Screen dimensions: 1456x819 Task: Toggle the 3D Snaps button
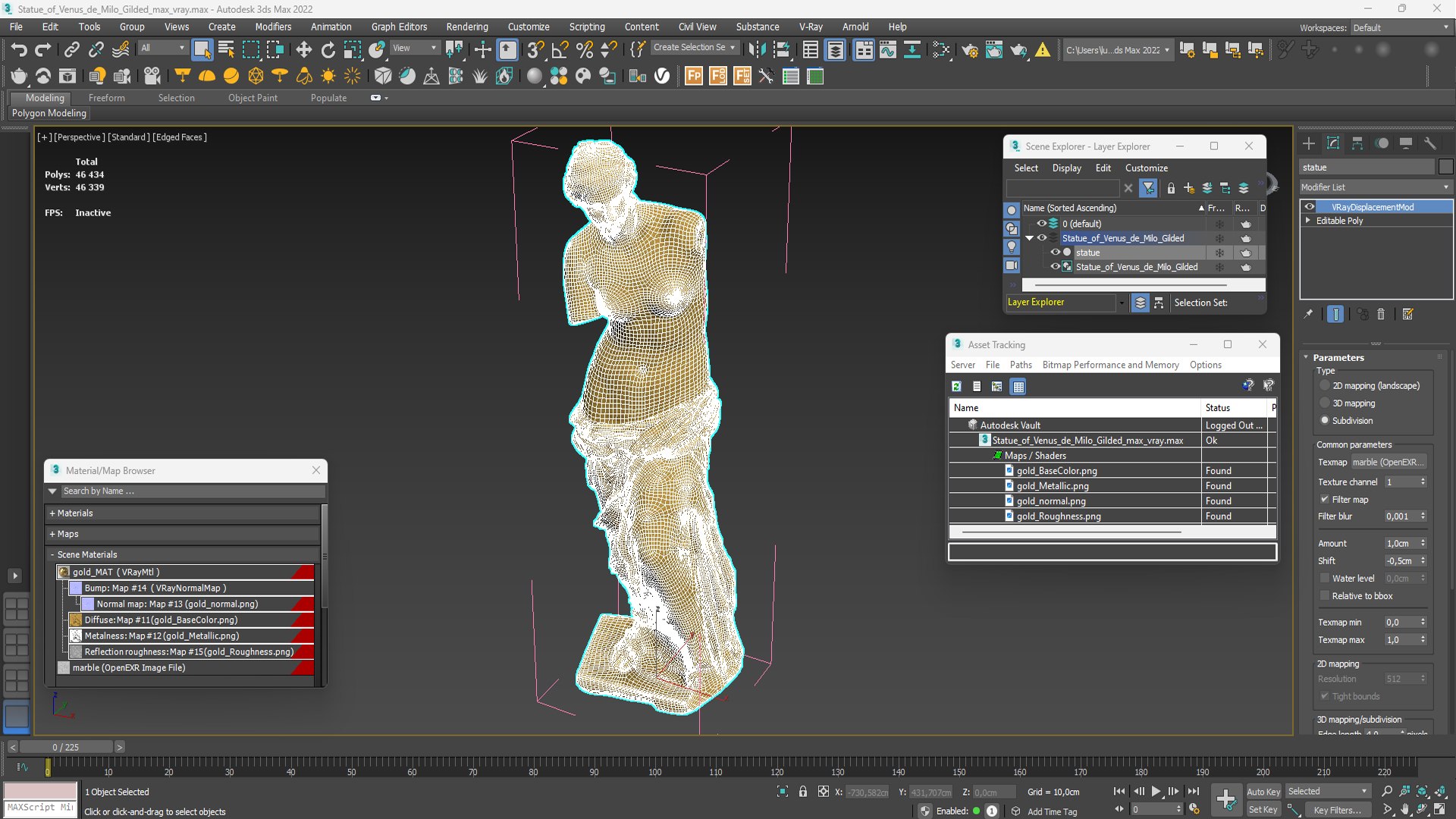pyautogui.click(x=535, y=50)
